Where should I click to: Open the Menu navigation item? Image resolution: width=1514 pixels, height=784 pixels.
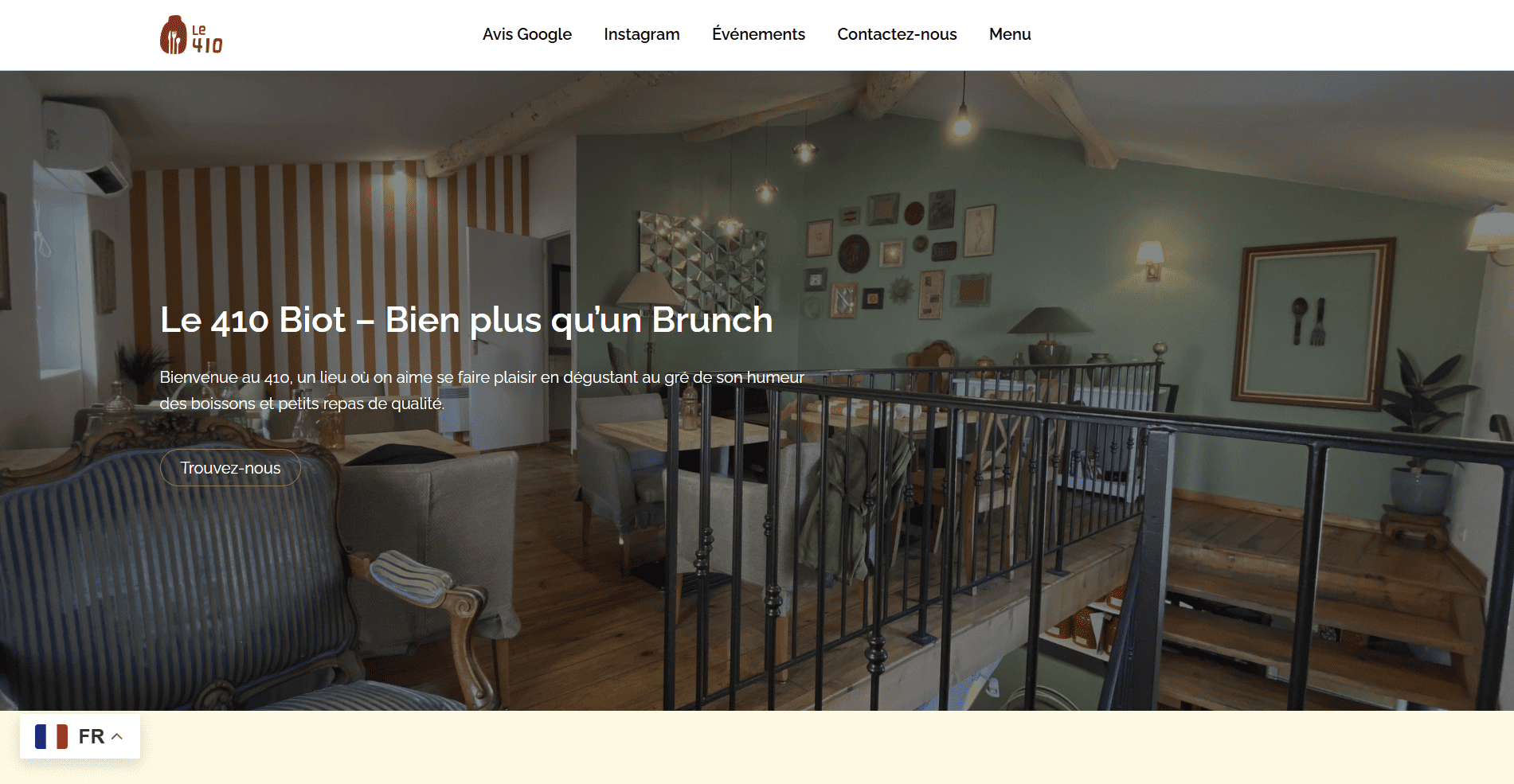tap(1010, 34)
